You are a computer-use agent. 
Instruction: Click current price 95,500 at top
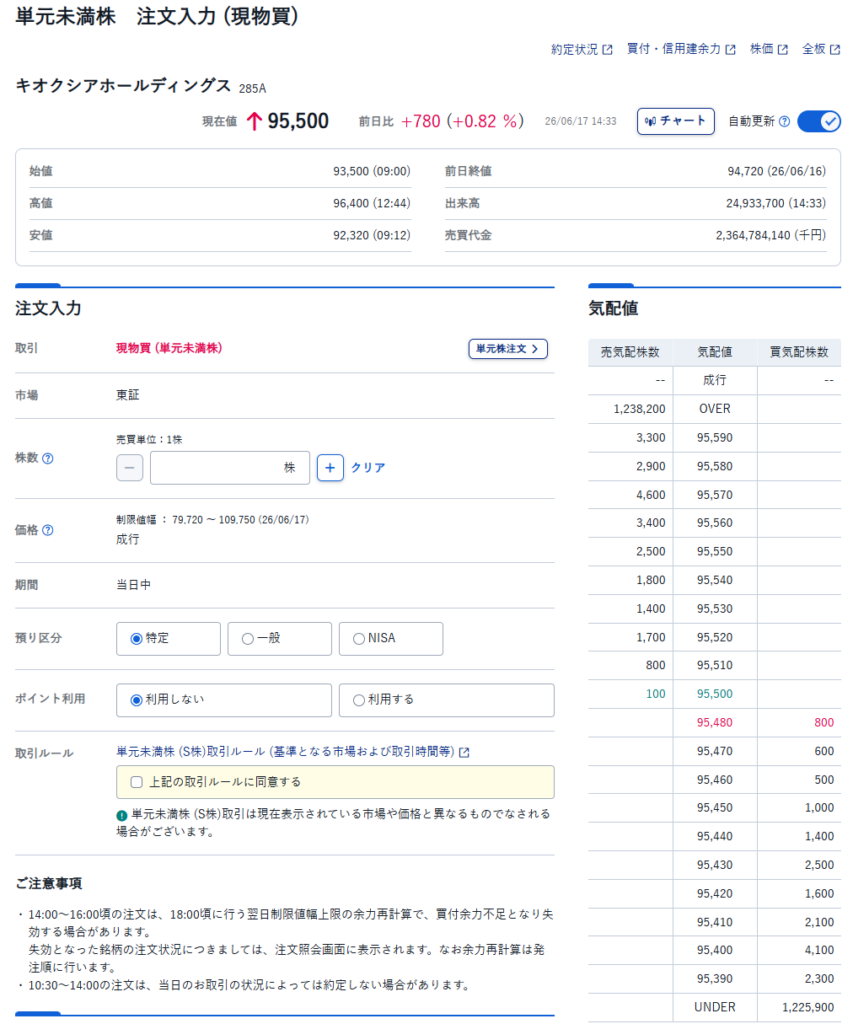(298, 121)
